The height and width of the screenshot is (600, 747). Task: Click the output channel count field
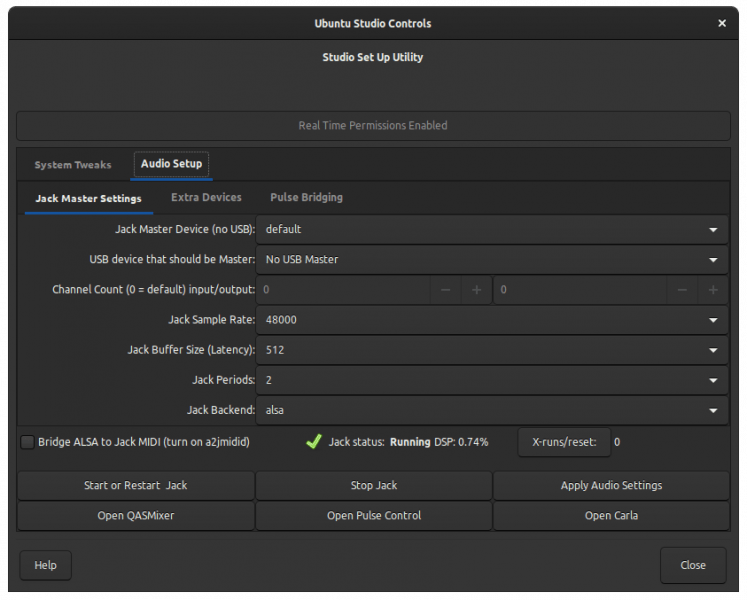[580, 290]
